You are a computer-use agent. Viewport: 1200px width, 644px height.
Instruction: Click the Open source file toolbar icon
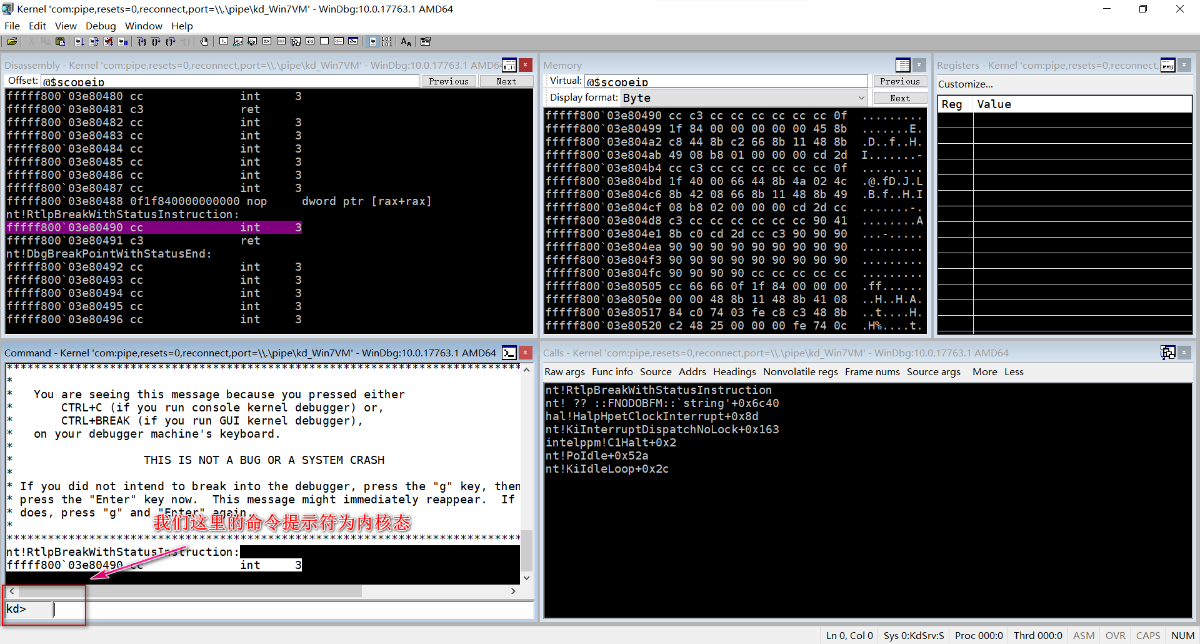point(12,42)
